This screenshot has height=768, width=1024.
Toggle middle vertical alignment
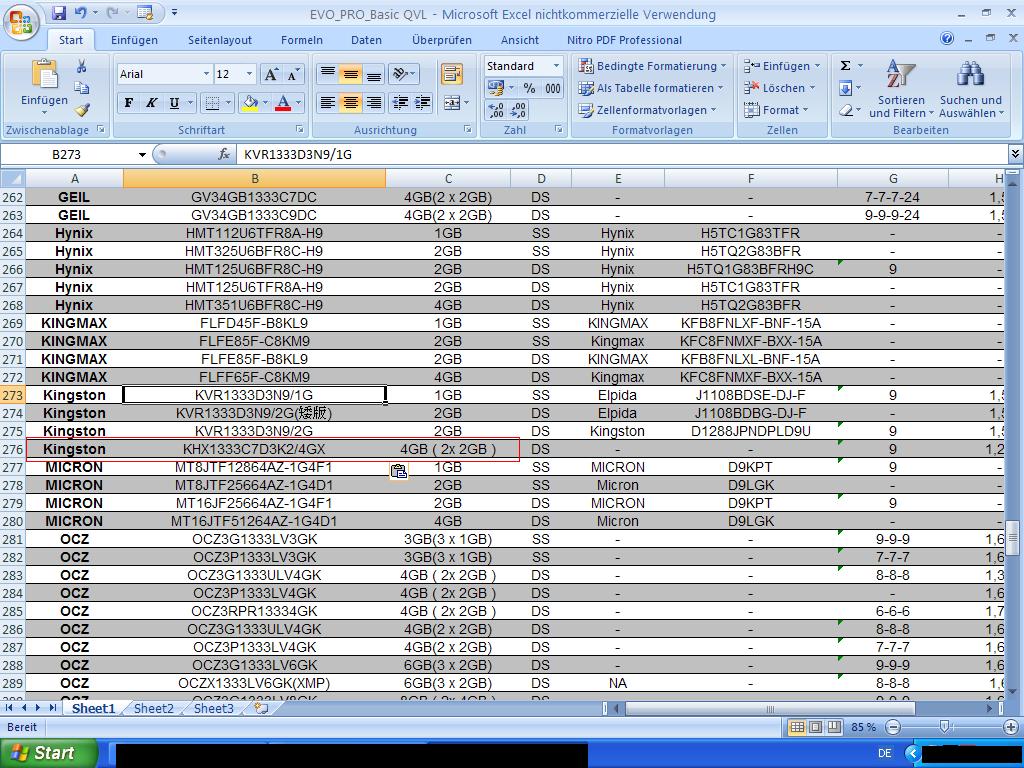pos(351,74)
